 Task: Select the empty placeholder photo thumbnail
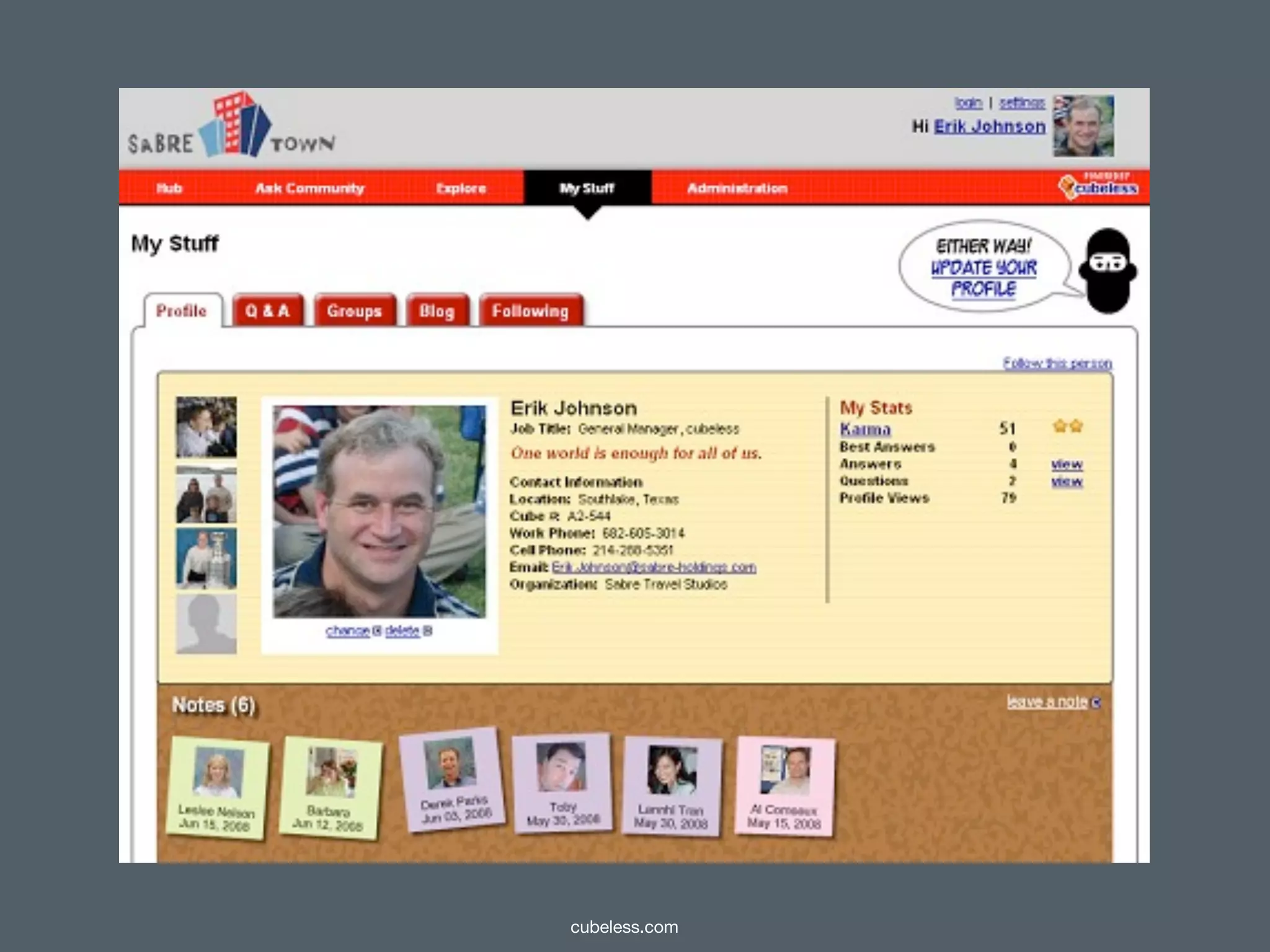(206, 624)
